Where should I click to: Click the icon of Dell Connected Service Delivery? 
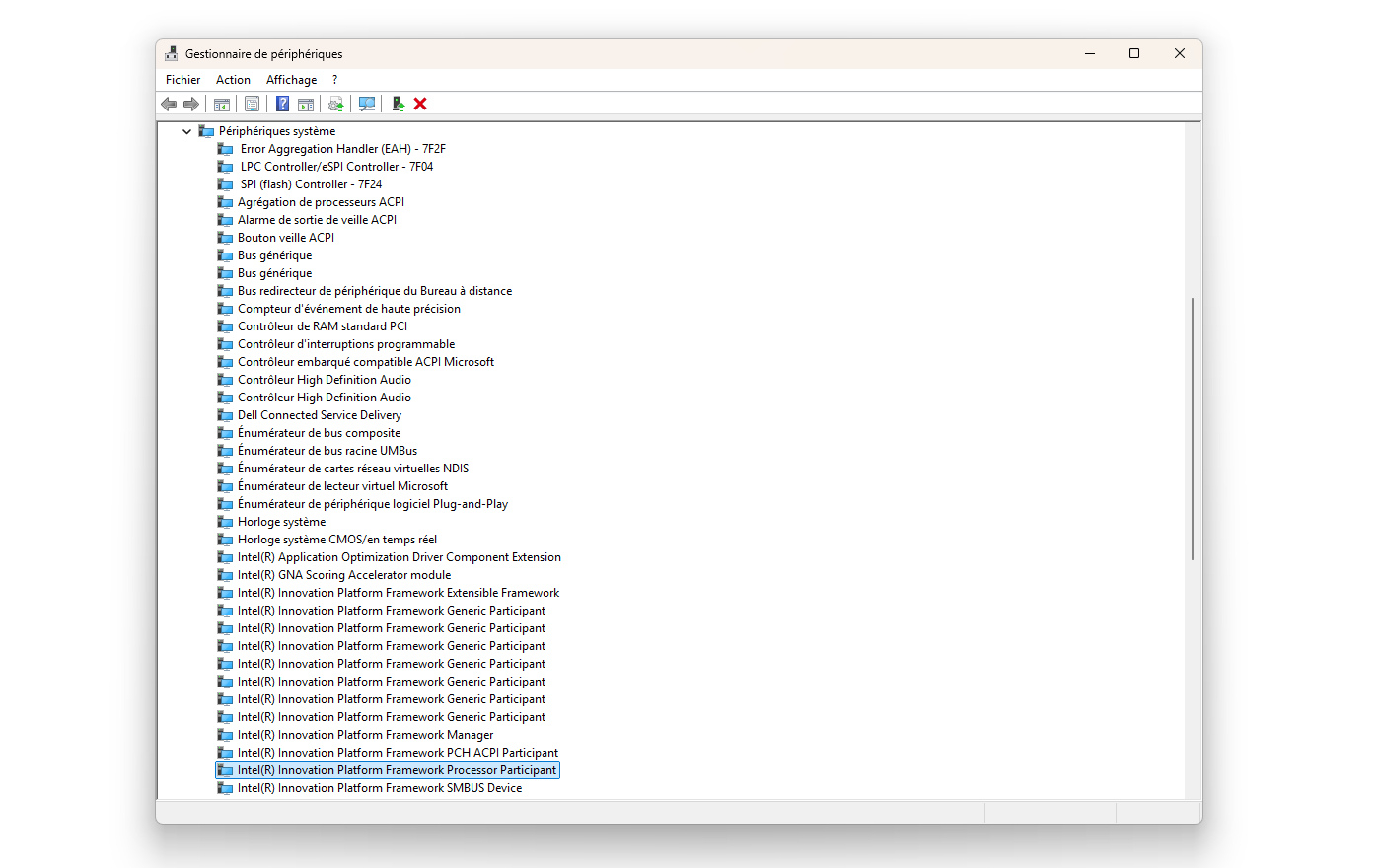[x=225, y=415]
